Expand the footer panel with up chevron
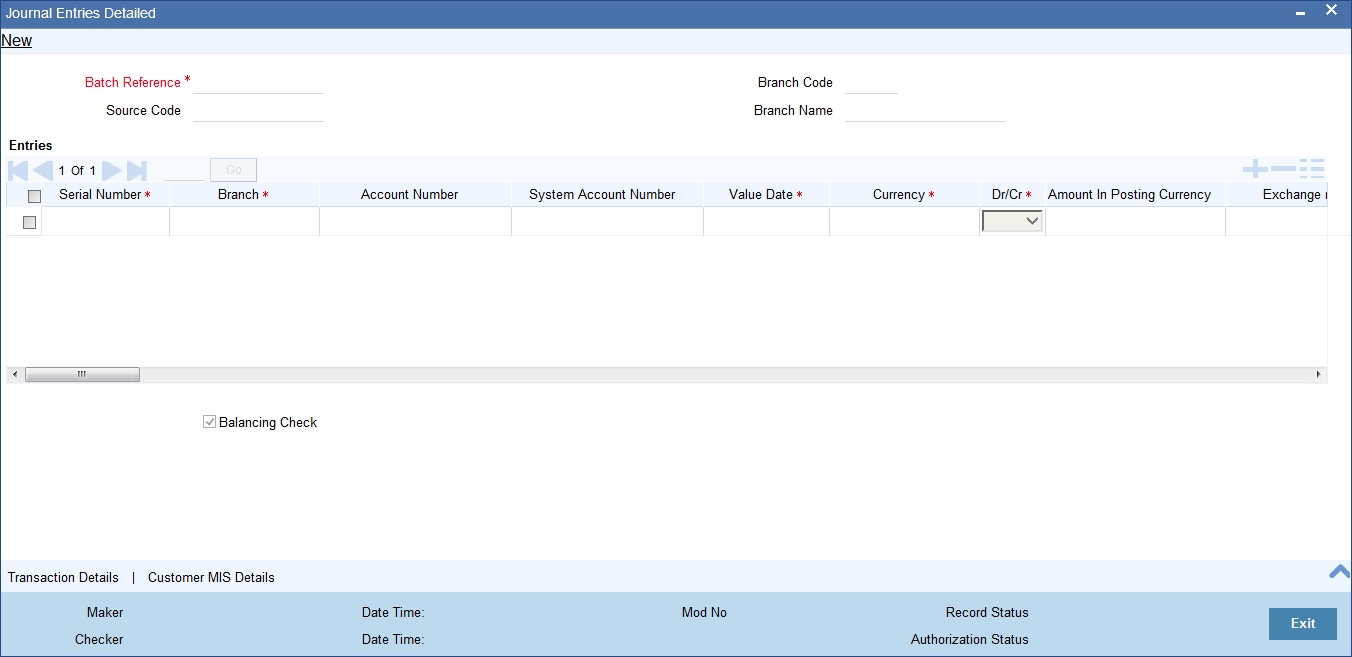The width and height of the screenshot is (1352, 657). click(x=1339, y=572)
